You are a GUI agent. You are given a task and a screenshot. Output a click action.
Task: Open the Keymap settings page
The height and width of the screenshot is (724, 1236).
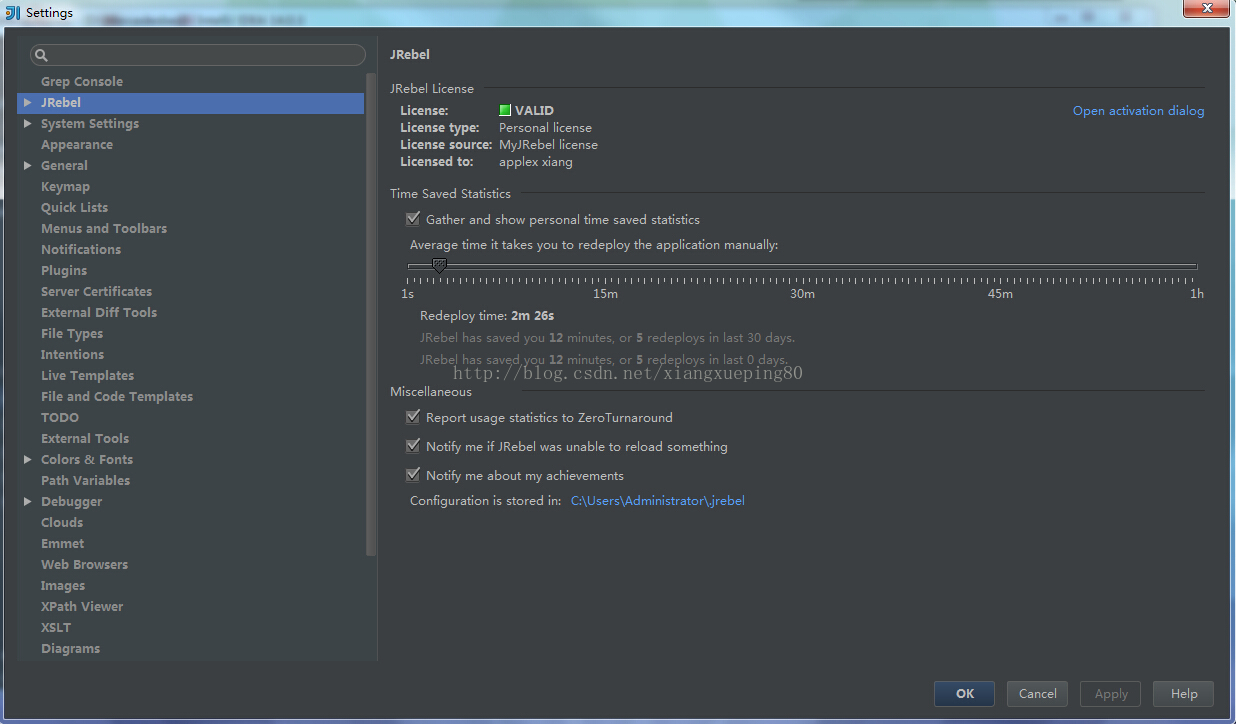tap(65, 187)
